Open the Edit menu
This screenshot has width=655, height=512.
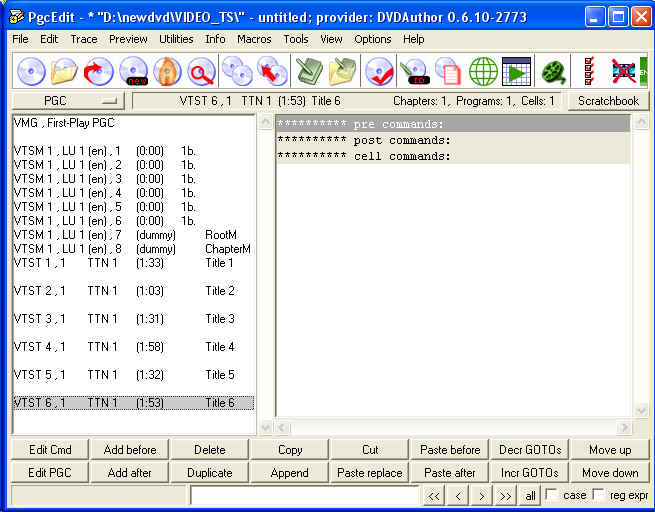(49, 39)
